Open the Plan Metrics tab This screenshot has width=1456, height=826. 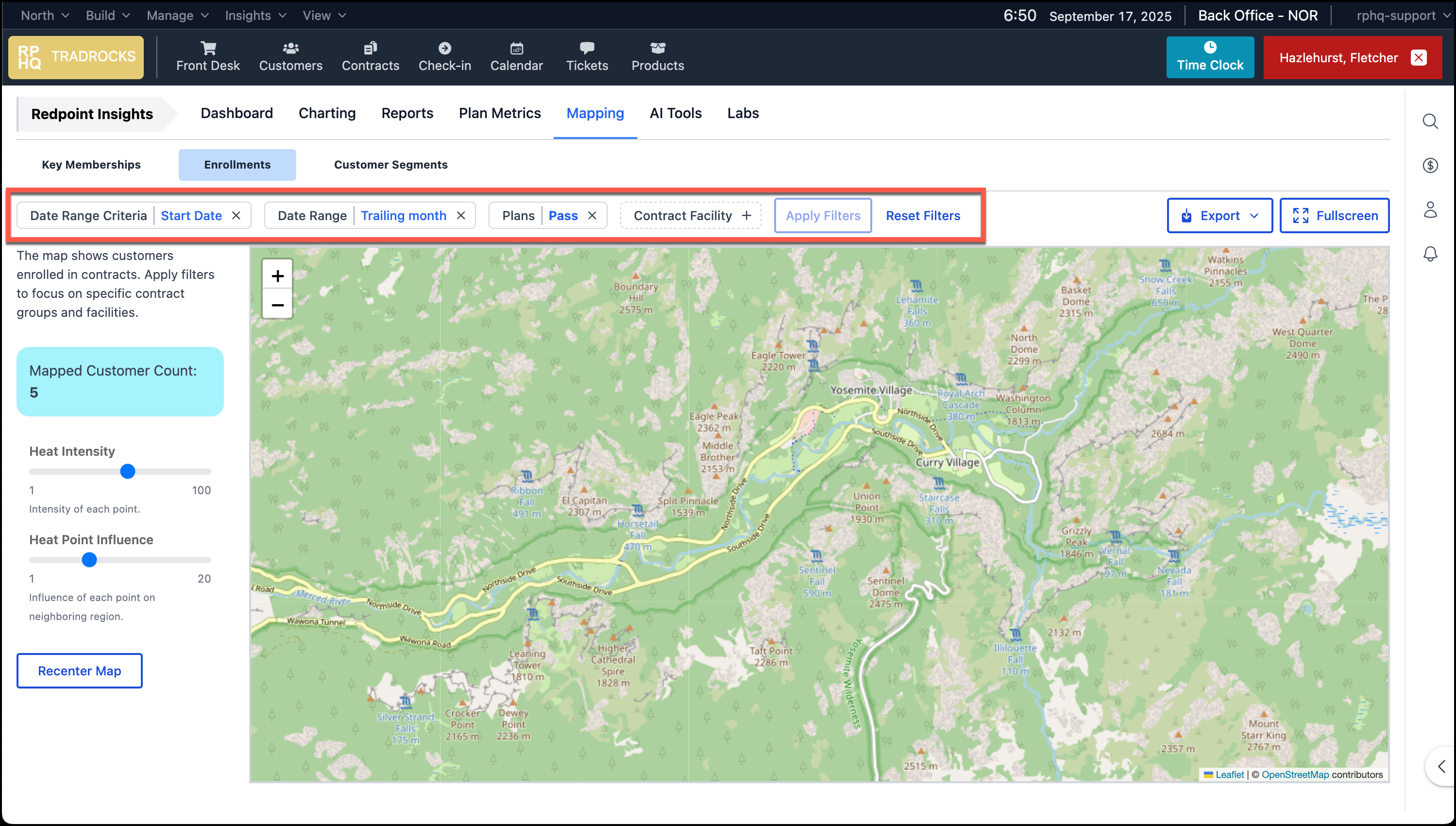pyautogui.click(x=500, y=113)
